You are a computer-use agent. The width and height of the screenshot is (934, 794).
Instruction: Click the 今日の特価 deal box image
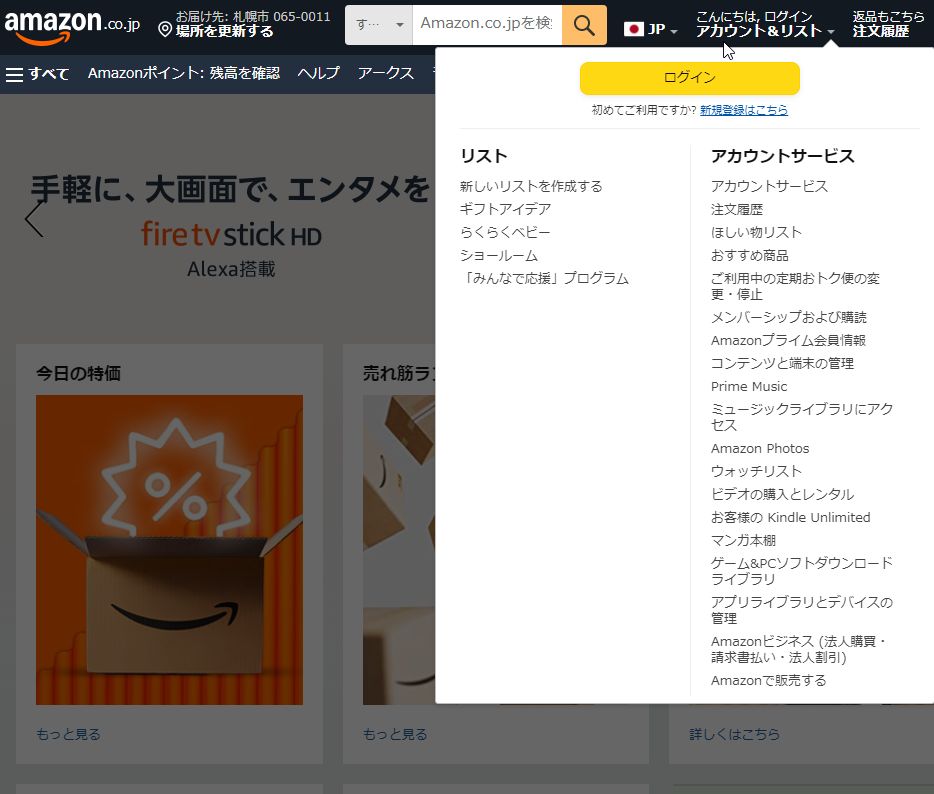(x=169, y=549)
